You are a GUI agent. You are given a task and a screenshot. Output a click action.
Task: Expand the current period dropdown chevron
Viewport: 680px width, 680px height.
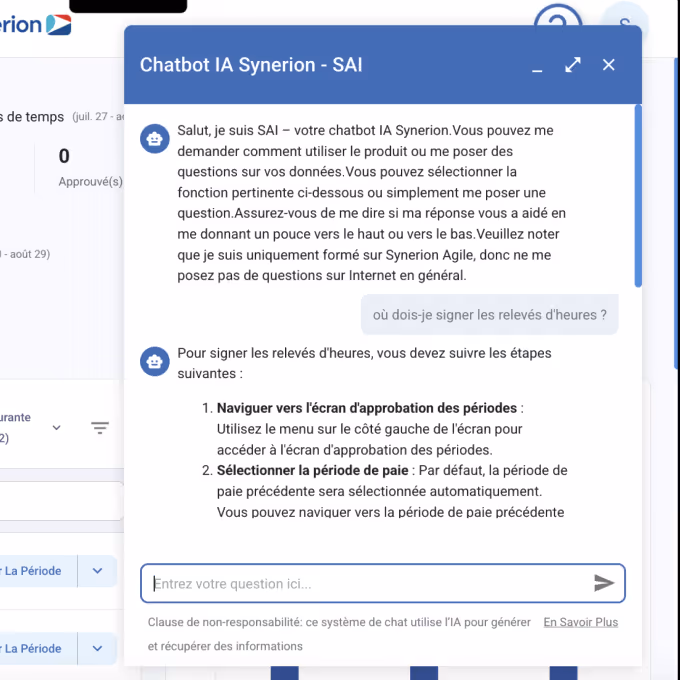(x=56, y=428)
